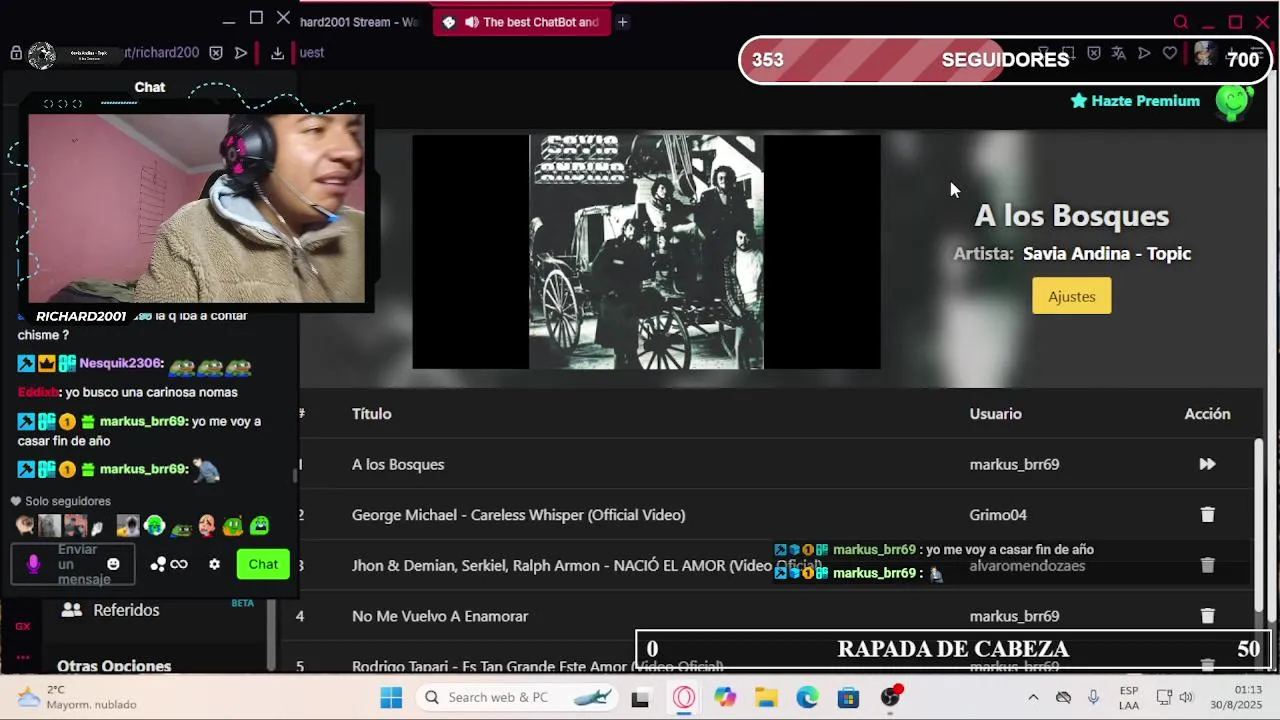Open the emoji picker smiley in chat
Screen dimensions: 1280x720
coord(113,565)
